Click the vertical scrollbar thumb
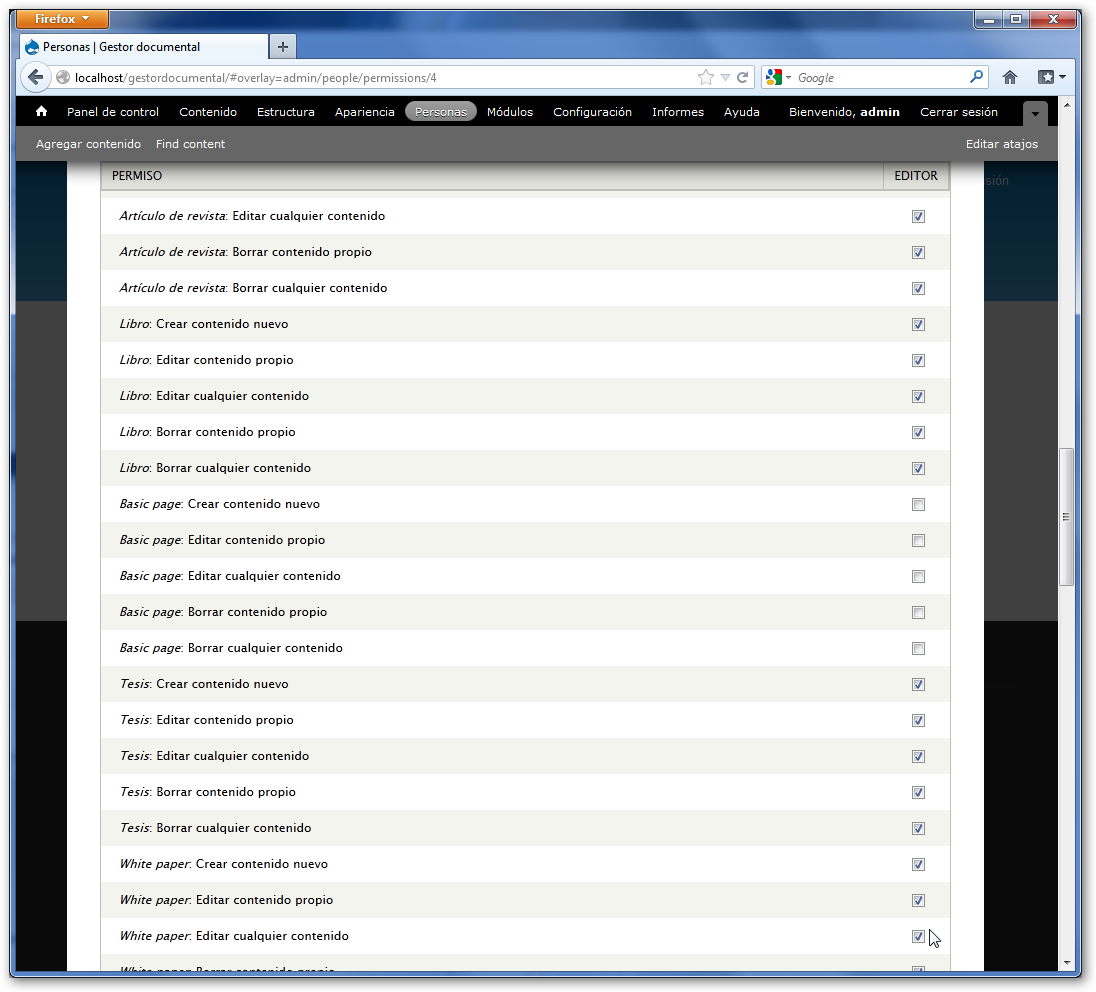This screenshot has height=992, width=1096. [x=1066, y=516]
